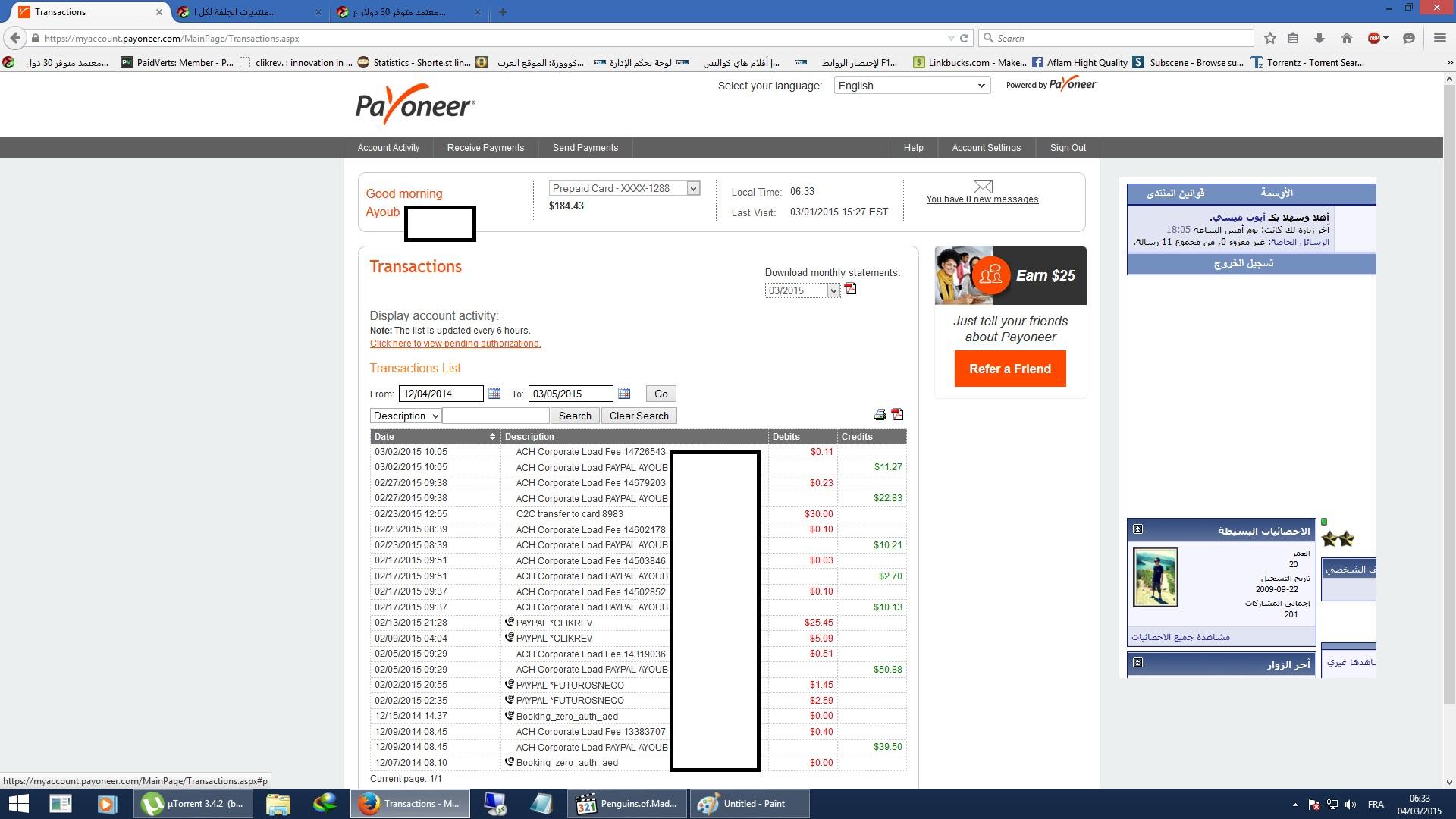Open the Prepaid Card XXXX-1288 dropdown
1456x819 pixels.
tap(624, 188)
